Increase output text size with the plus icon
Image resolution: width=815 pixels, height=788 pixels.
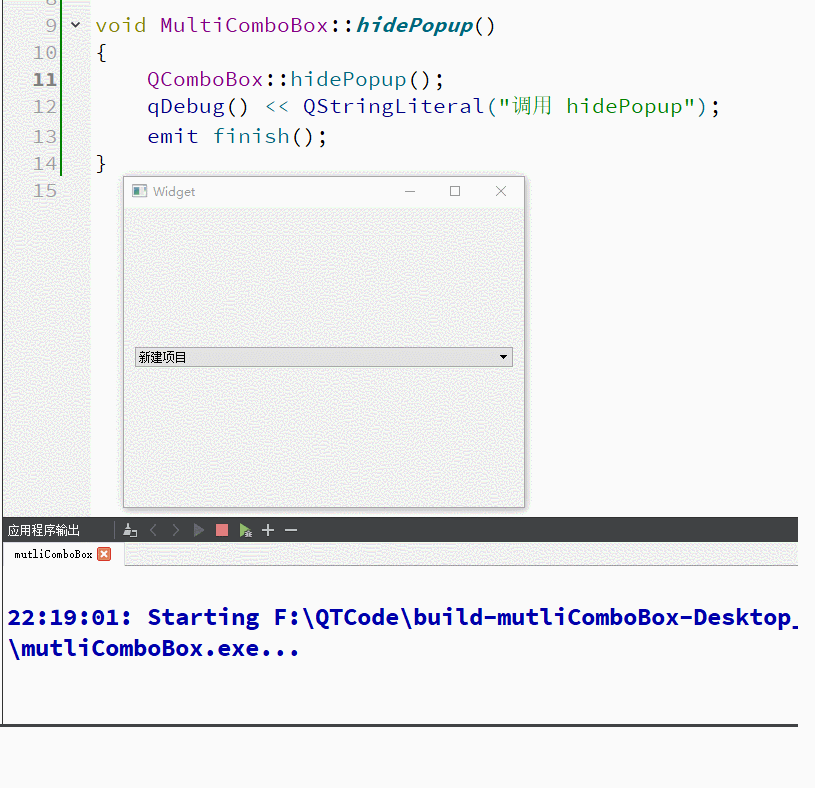pos(270,530)
